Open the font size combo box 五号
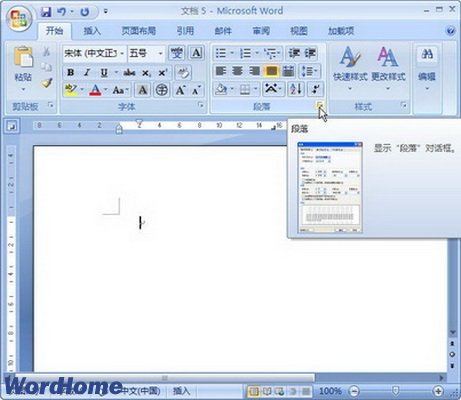Image resolution: width=461 pixels, height=400 pixels. point(146,53)
